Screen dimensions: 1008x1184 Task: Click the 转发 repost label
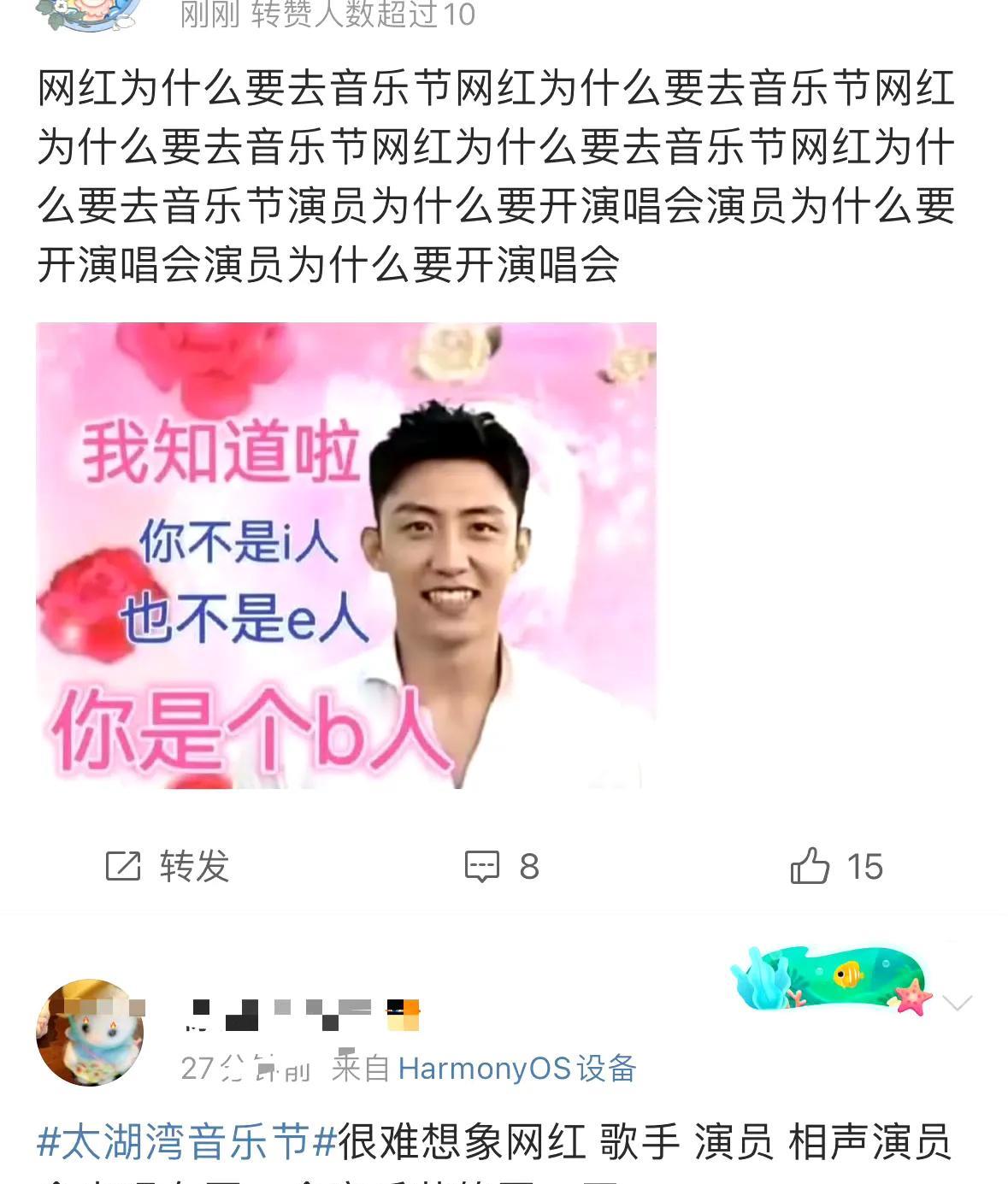195,866
